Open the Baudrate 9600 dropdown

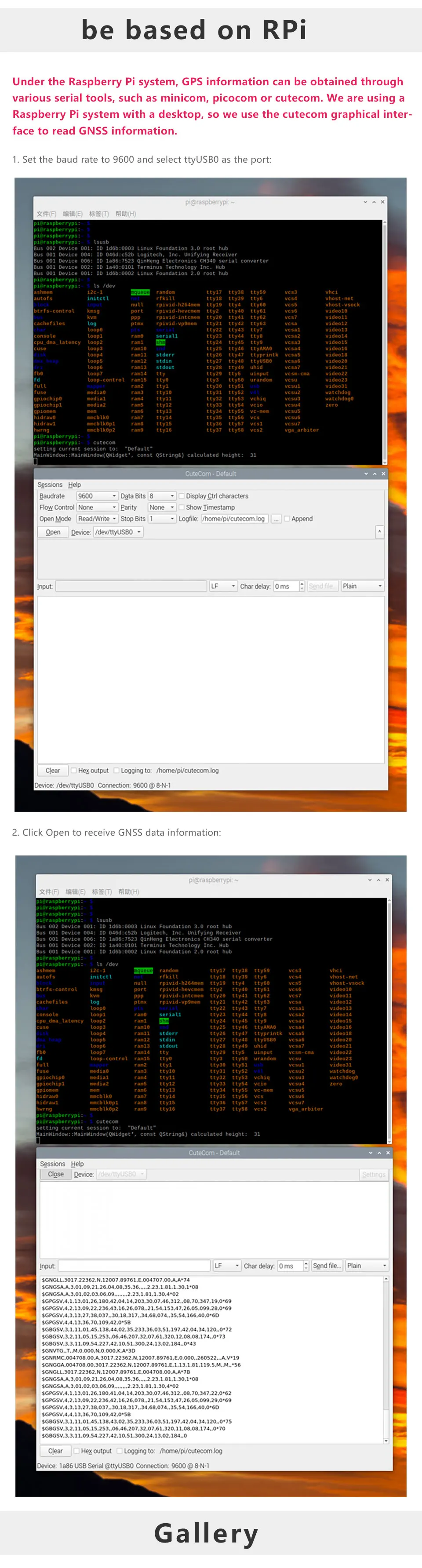tap(96, 496)
